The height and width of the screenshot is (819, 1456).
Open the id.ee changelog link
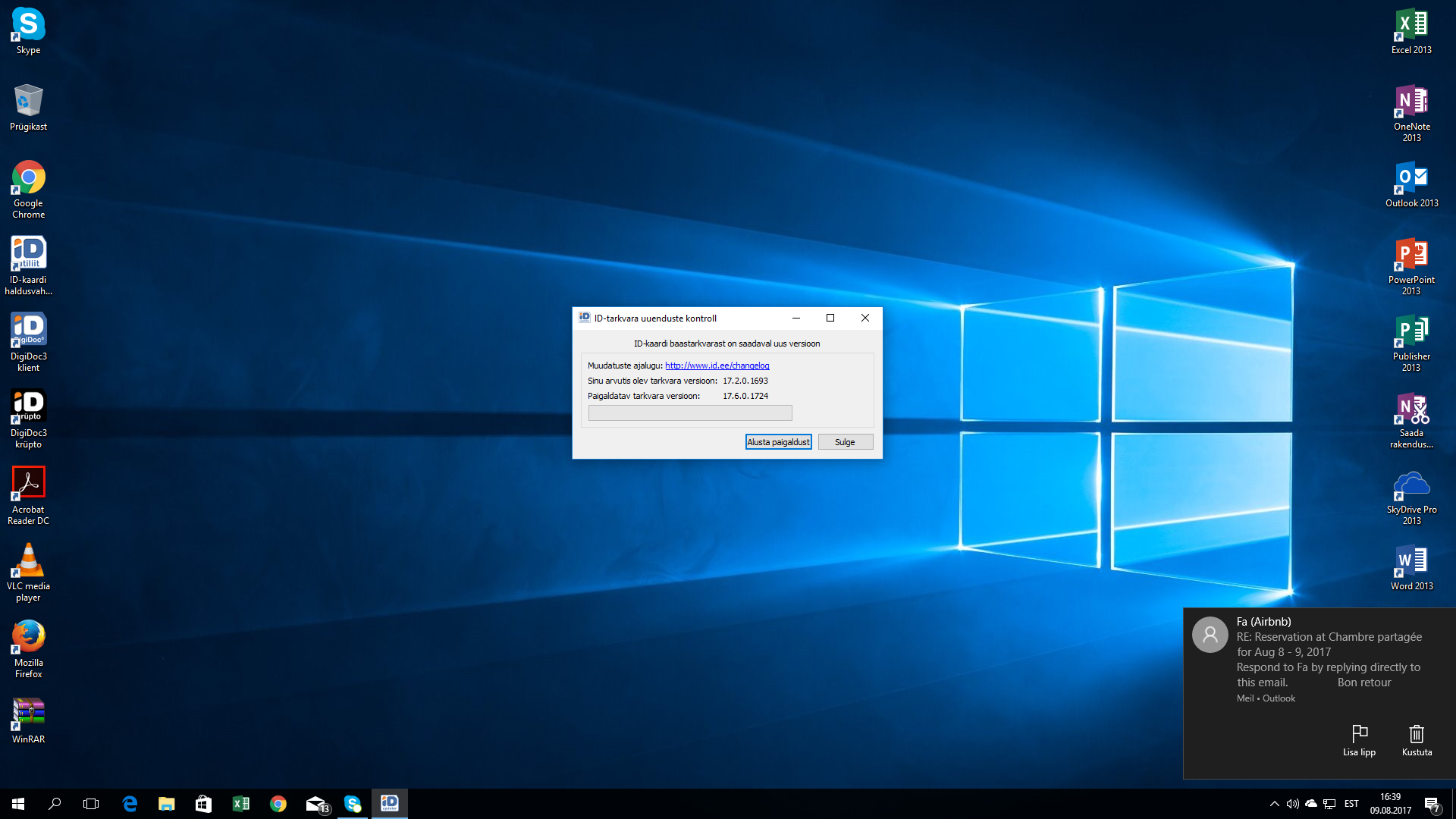[717, 366]
